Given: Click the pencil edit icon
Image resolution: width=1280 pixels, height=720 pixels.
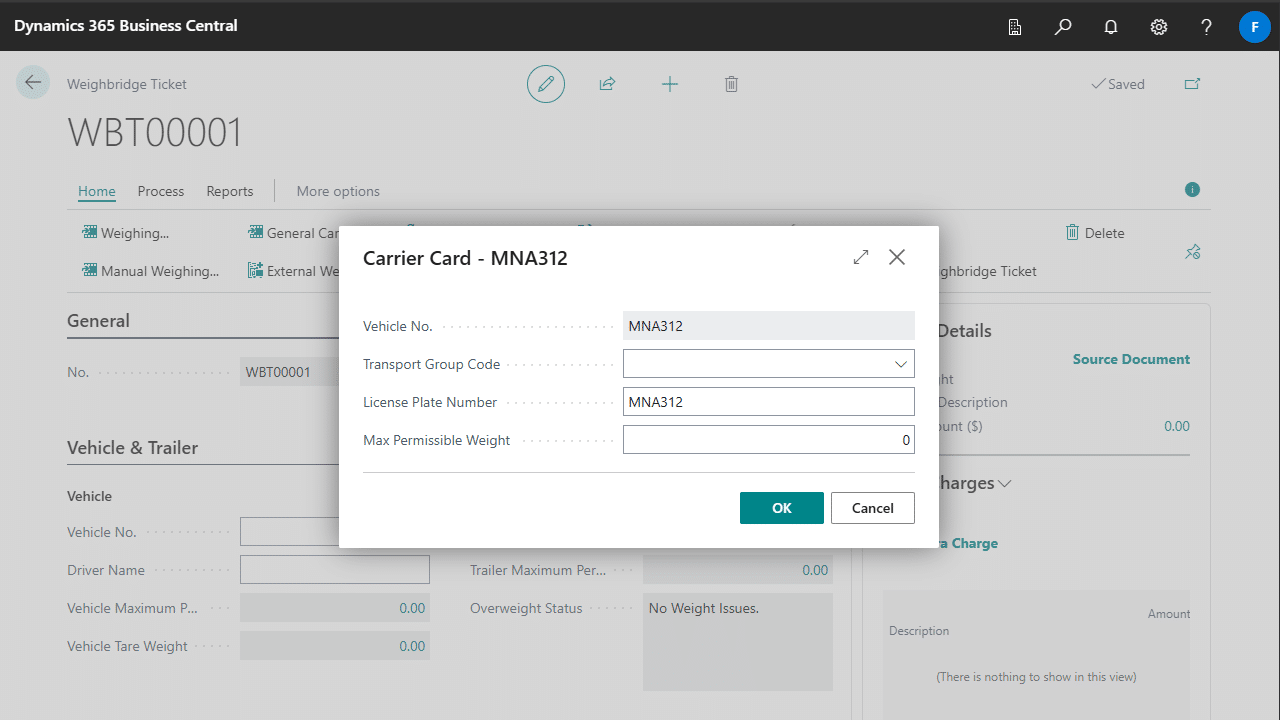Looking at the screenshot, I should pos(546,84).
